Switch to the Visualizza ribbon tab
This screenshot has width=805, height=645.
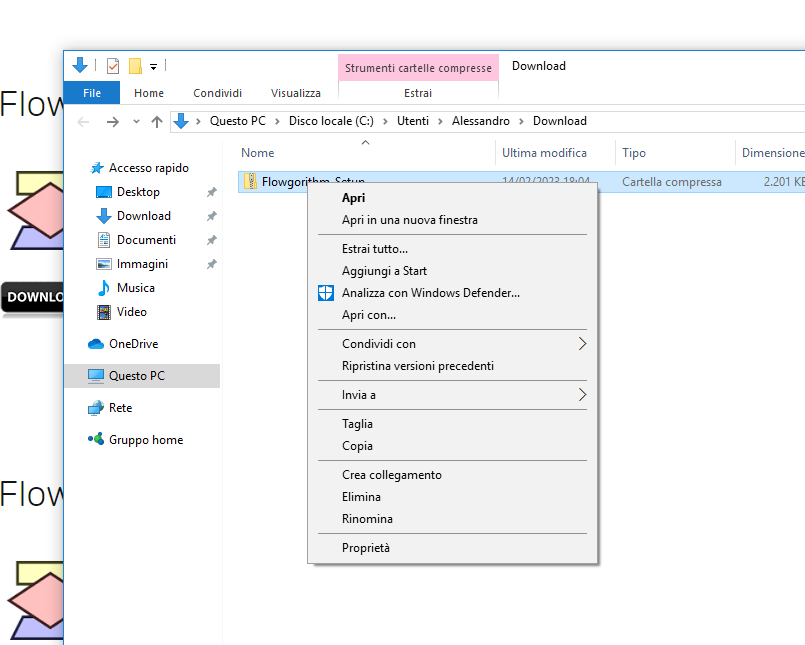[x=296, y=93]
